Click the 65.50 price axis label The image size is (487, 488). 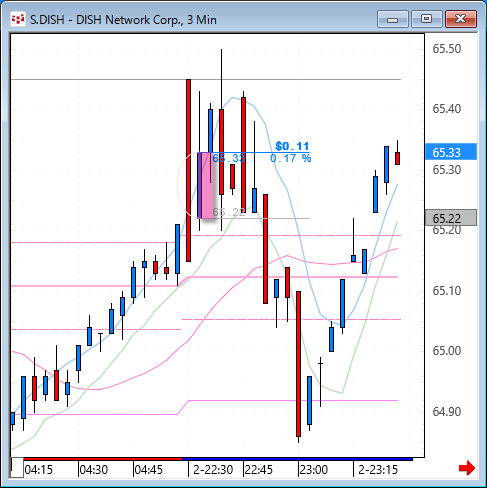[447, 49]
